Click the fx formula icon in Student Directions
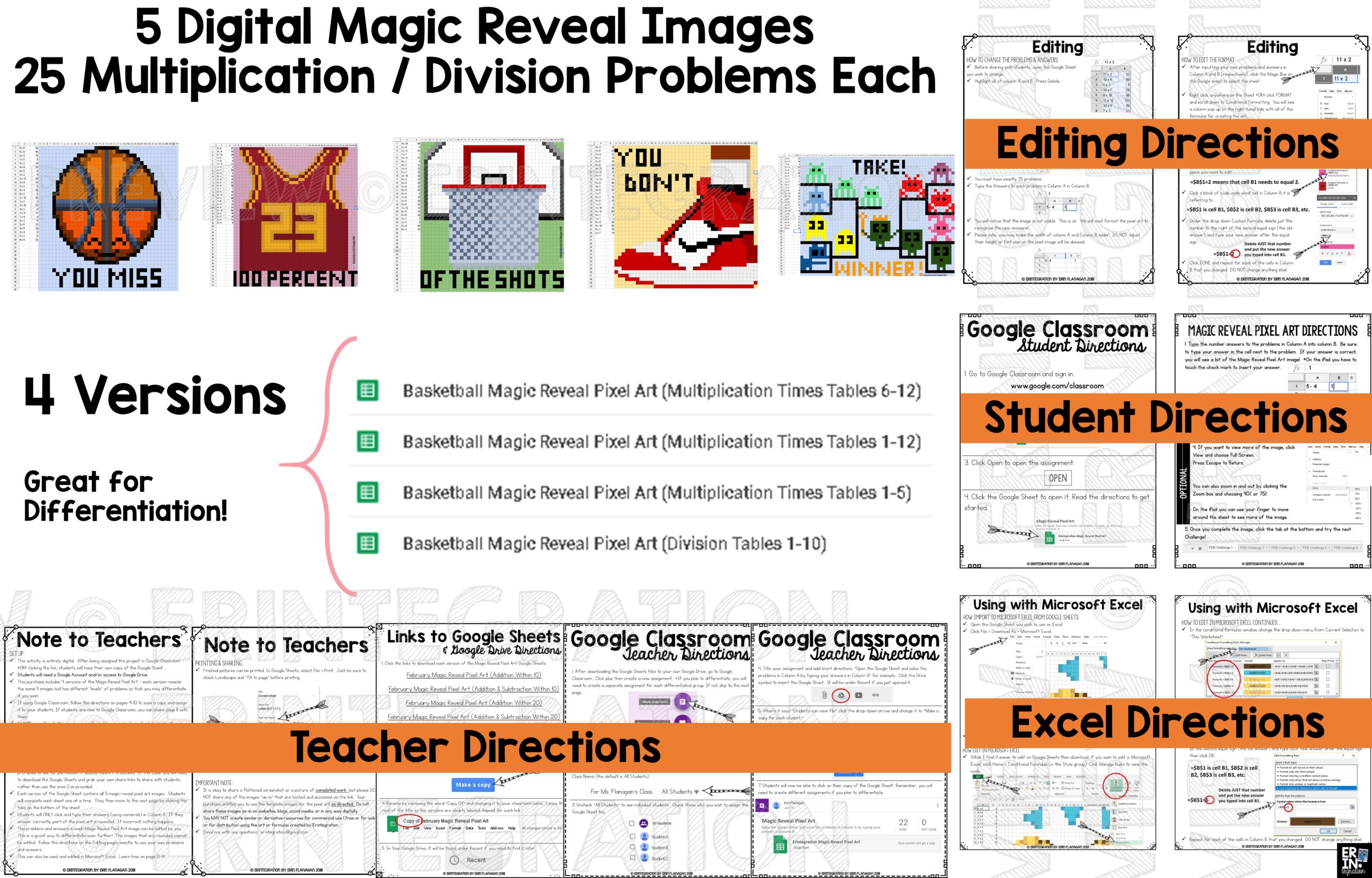 [x=1296, y=368]
